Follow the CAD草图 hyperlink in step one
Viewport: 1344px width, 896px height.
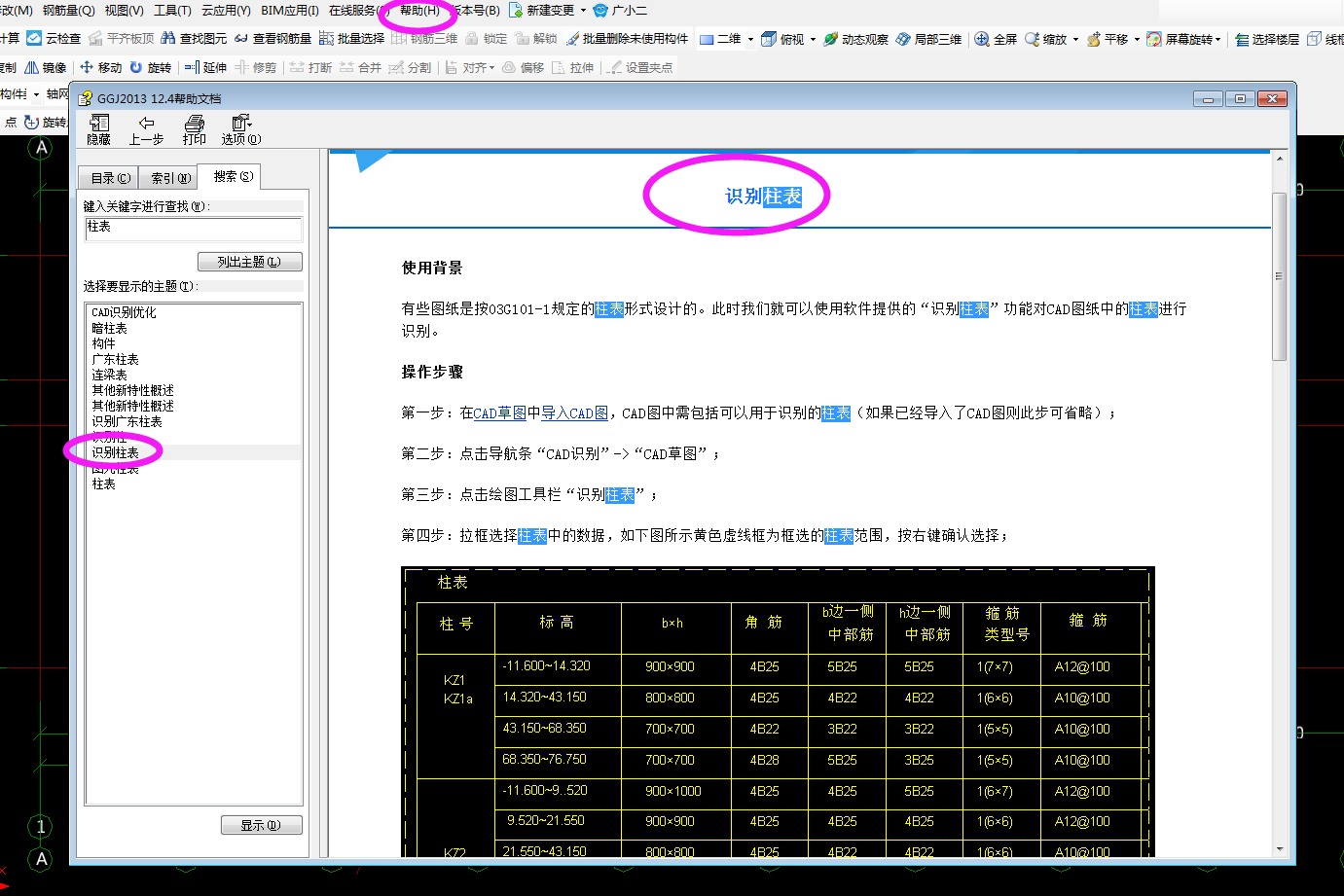pos(499,413)
